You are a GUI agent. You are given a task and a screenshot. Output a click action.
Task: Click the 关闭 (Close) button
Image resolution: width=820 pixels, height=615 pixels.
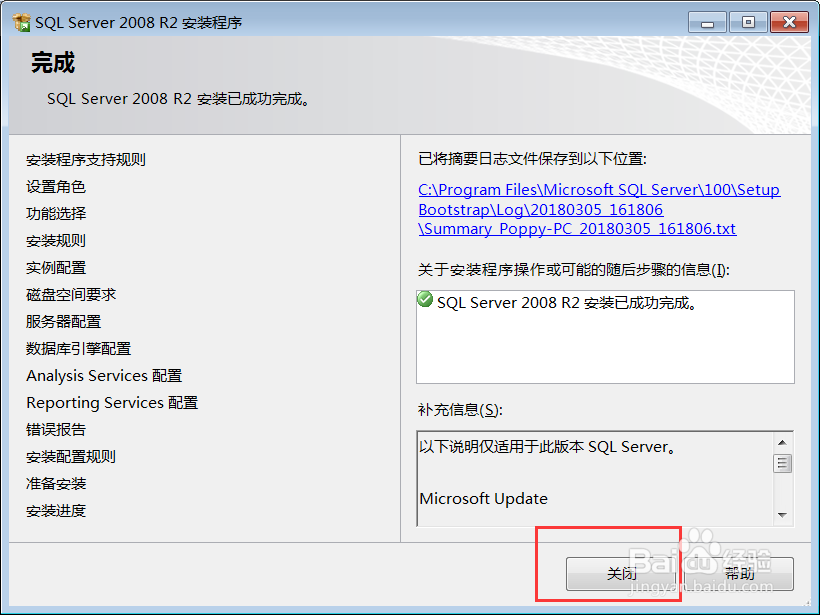[x=622, y=574]
